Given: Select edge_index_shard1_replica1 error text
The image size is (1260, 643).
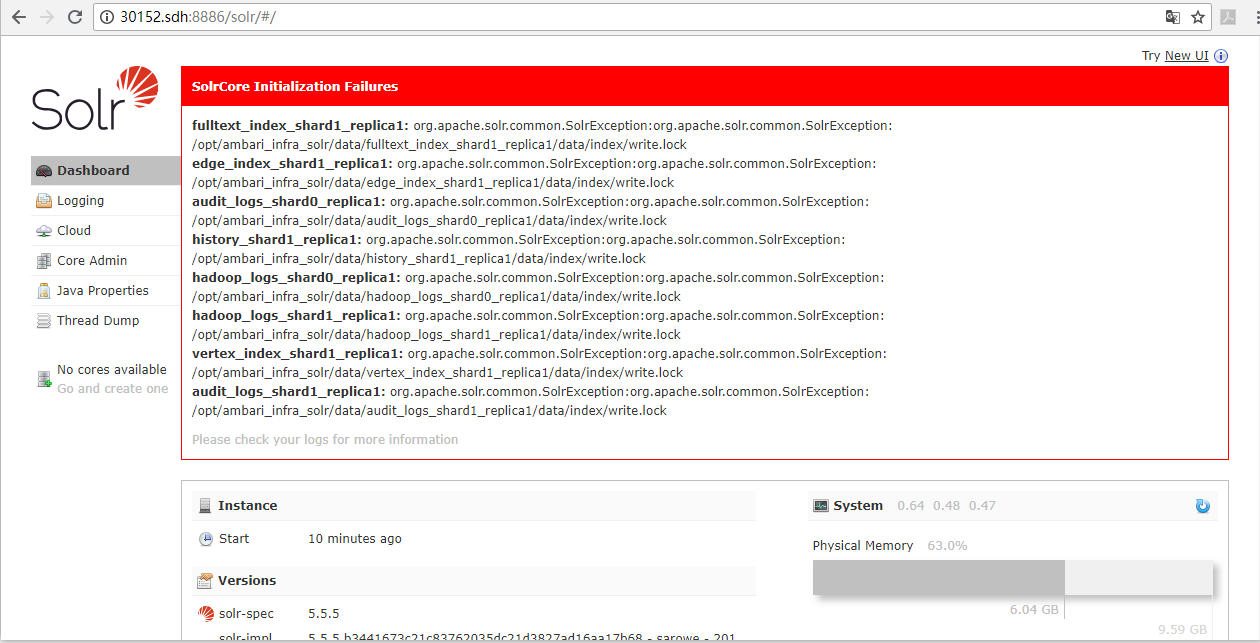Looking at the screenshot, I should click(x=534, y=174).
